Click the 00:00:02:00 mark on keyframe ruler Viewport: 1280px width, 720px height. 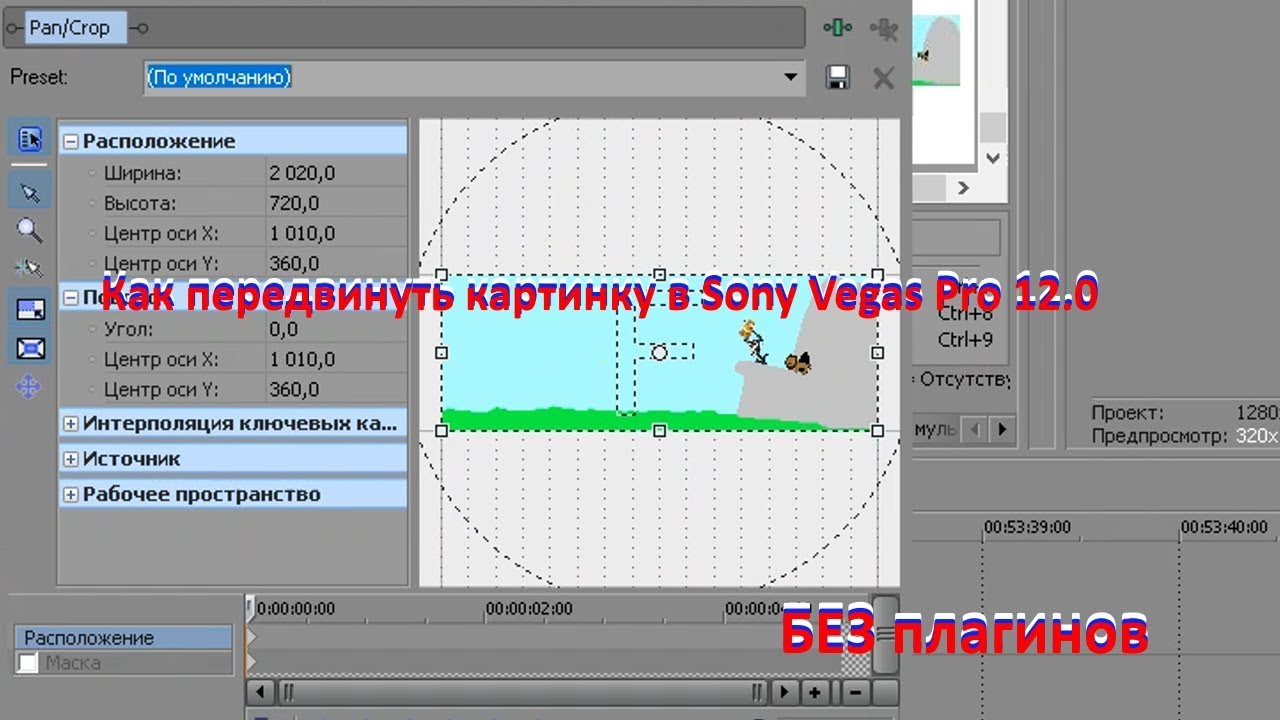pos(529,608)
